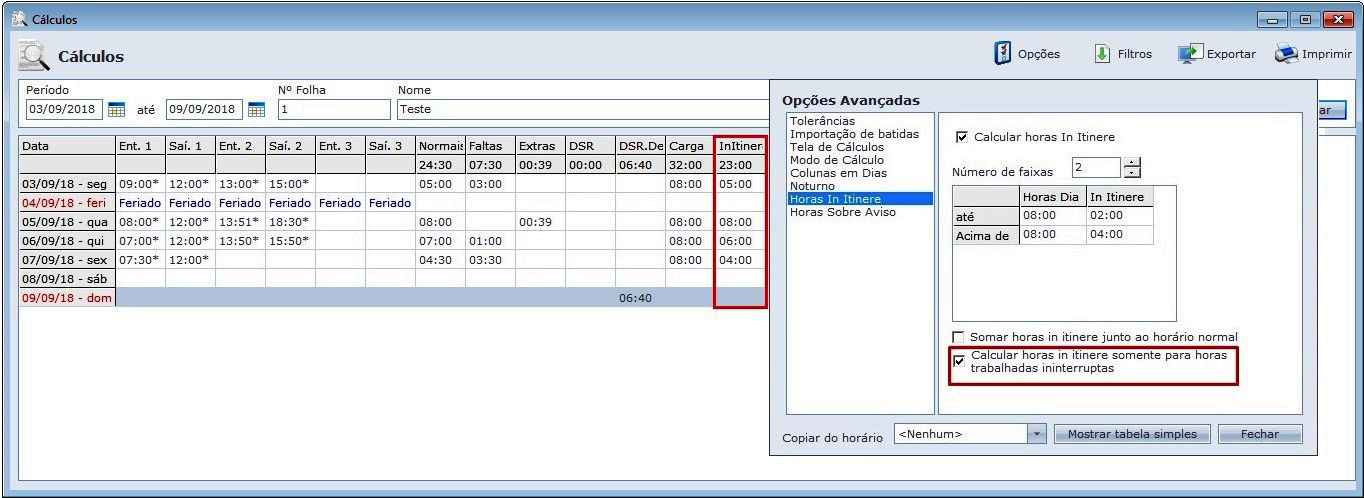Viewport: 1364px width, 498px height.
Task: Increase Número de faixas with spinner
Action: 1132,162
